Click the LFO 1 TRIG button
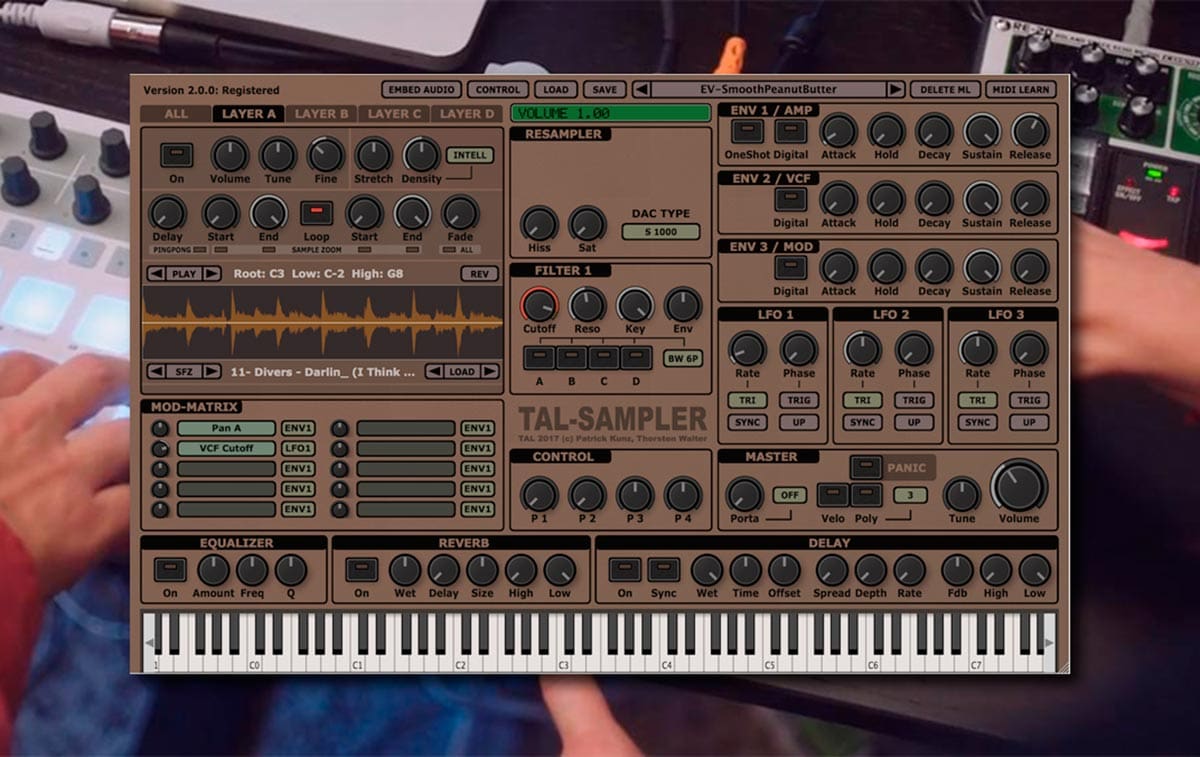 [x=797, y=400]
